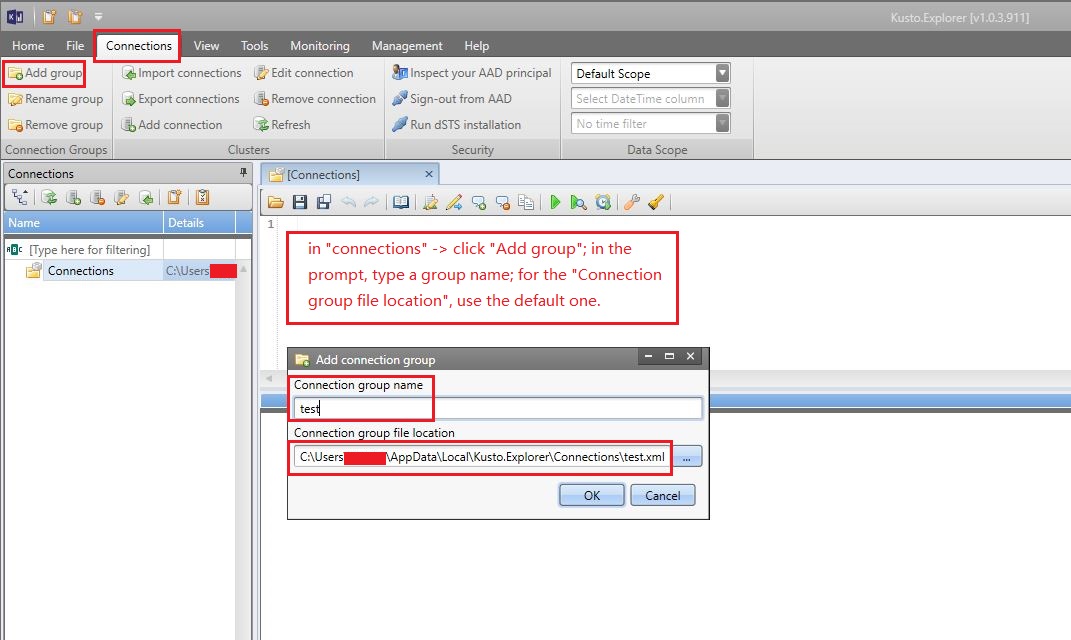Image resolution: width=1071 pixels, height=640 pixels.
Task: Click the second new-tab icon in title bar
Action: (75, 16)
